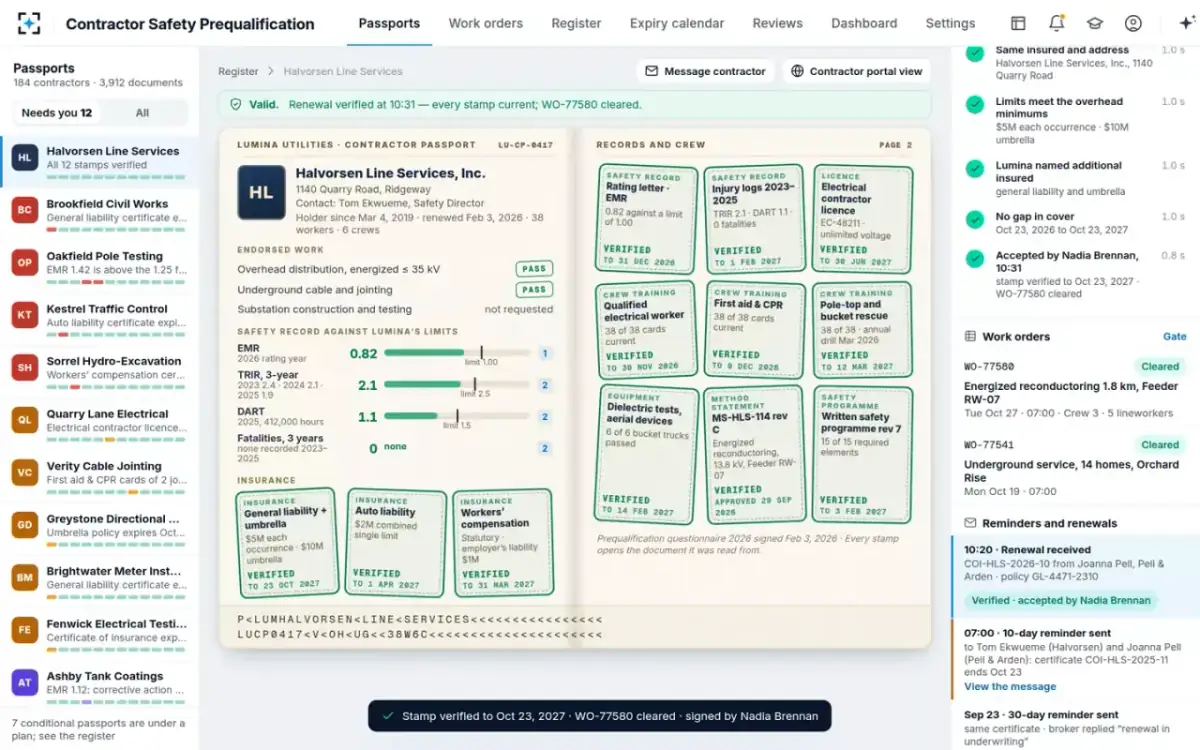This screenshot has width=1200, height=750.
Task: Open the Expiry calendar tab
Action: click(x=677, y=23)
